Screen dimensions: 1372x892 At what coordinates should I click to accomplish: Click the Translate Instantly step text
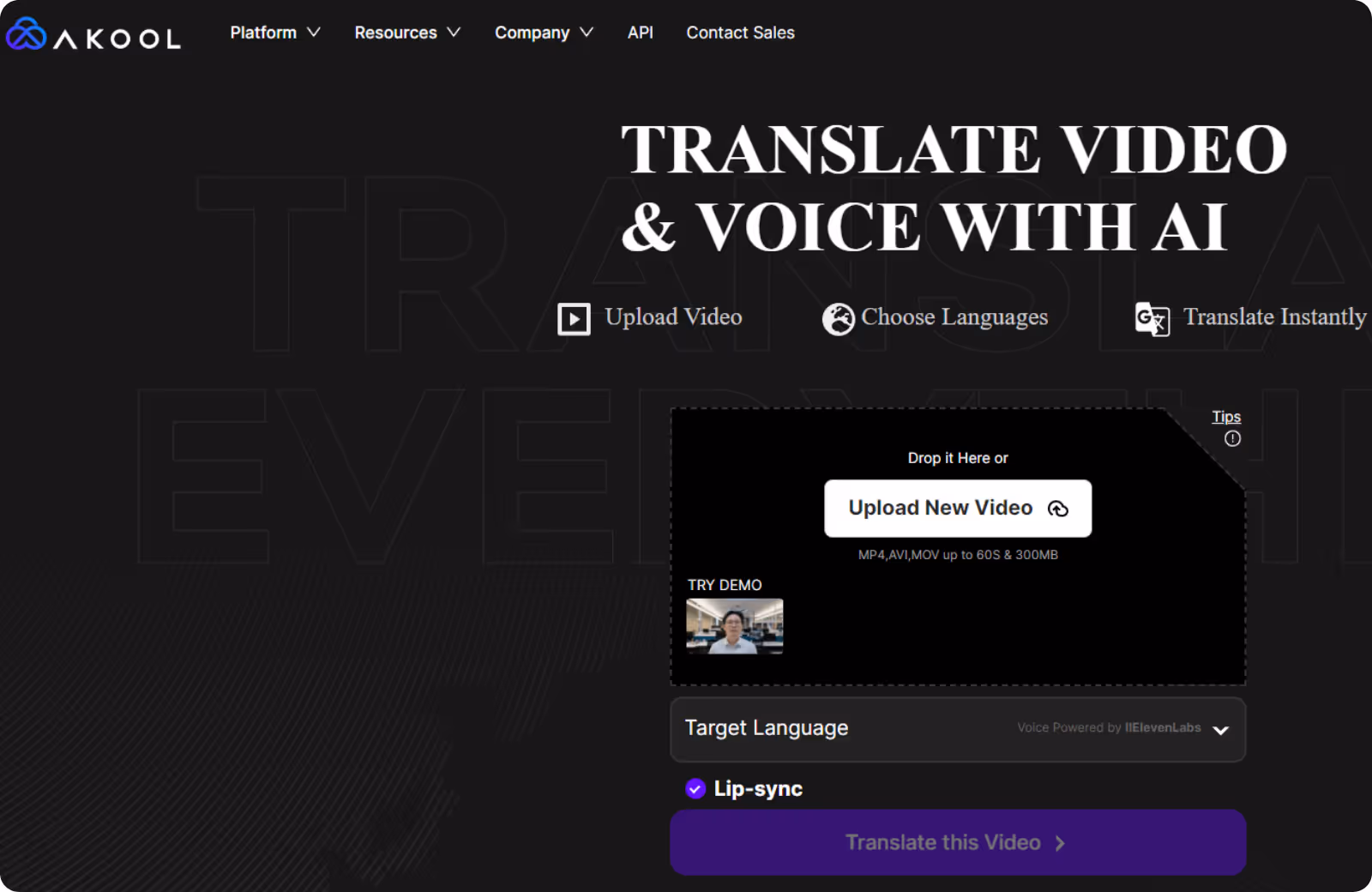1275,317
